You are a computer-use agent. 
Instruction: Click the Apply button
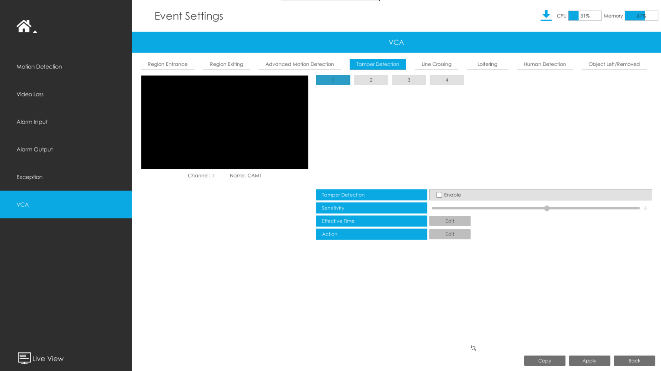point(589,361)
